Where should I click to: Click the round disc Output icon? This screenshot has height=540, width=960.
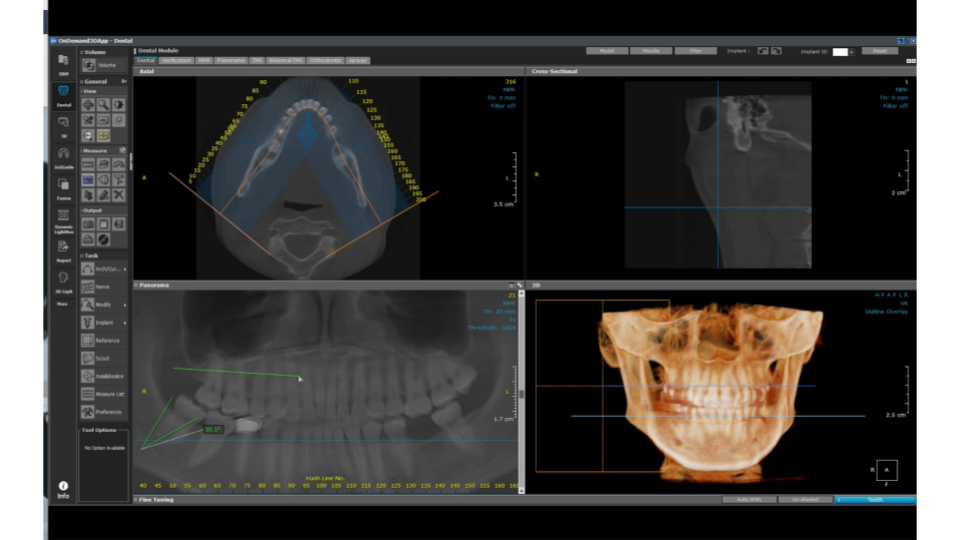tap(103, 239)
